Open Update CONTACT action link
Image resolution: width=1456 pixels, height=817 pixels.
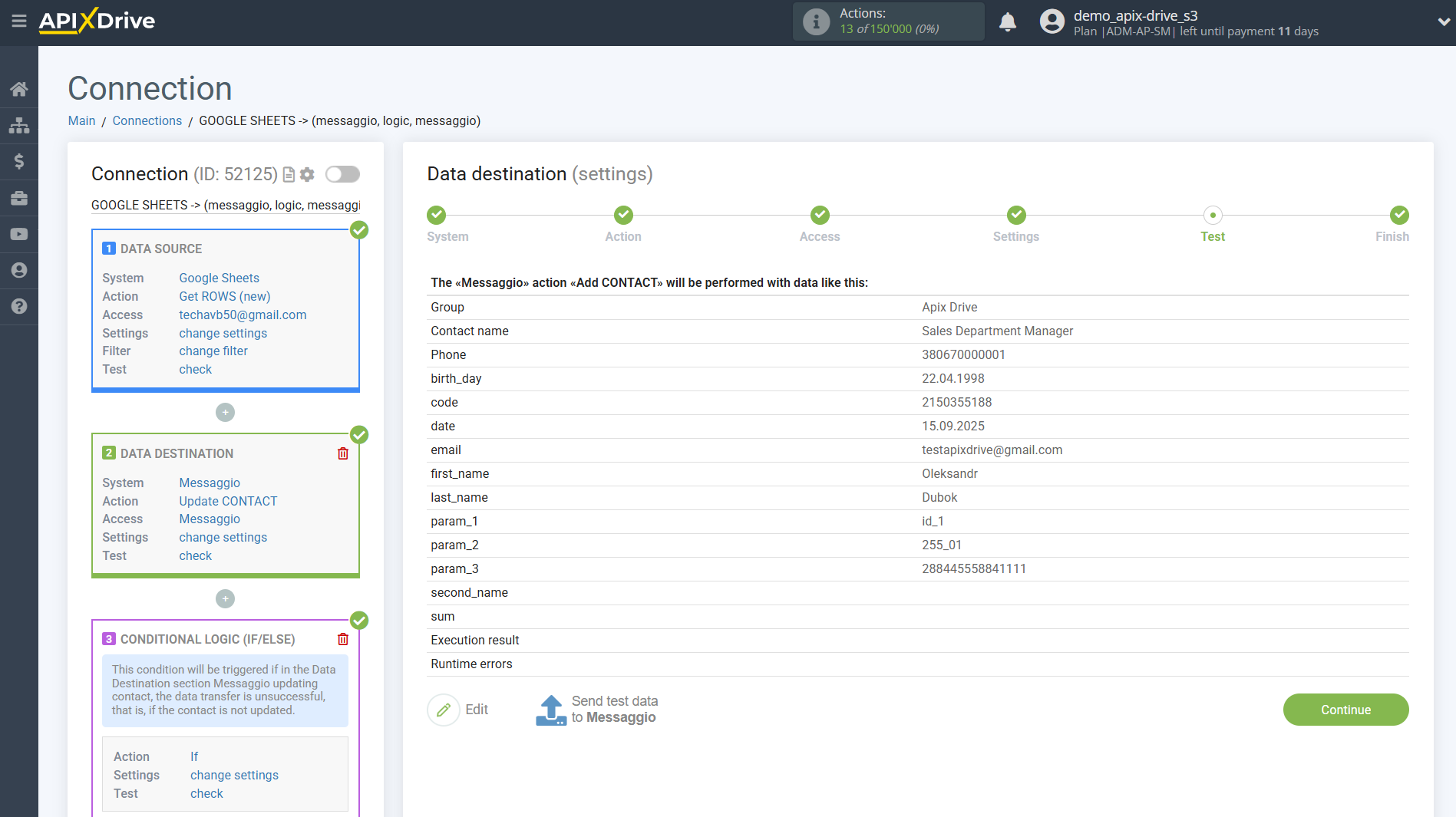[228, 501]
